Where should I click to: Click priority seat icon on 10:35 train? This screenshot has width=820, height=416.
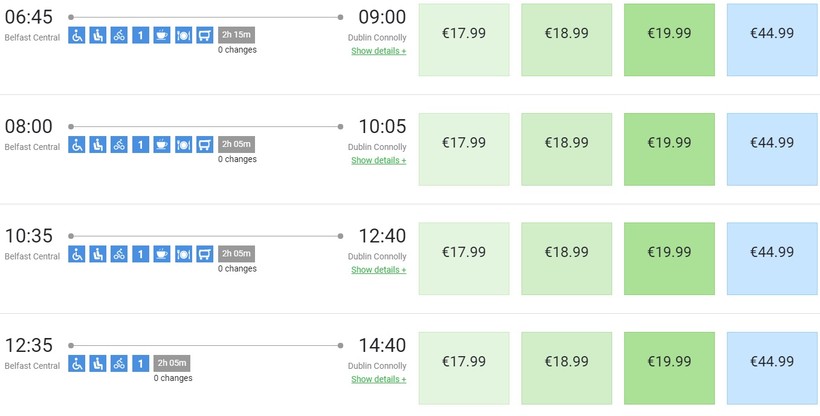point(98,254)
